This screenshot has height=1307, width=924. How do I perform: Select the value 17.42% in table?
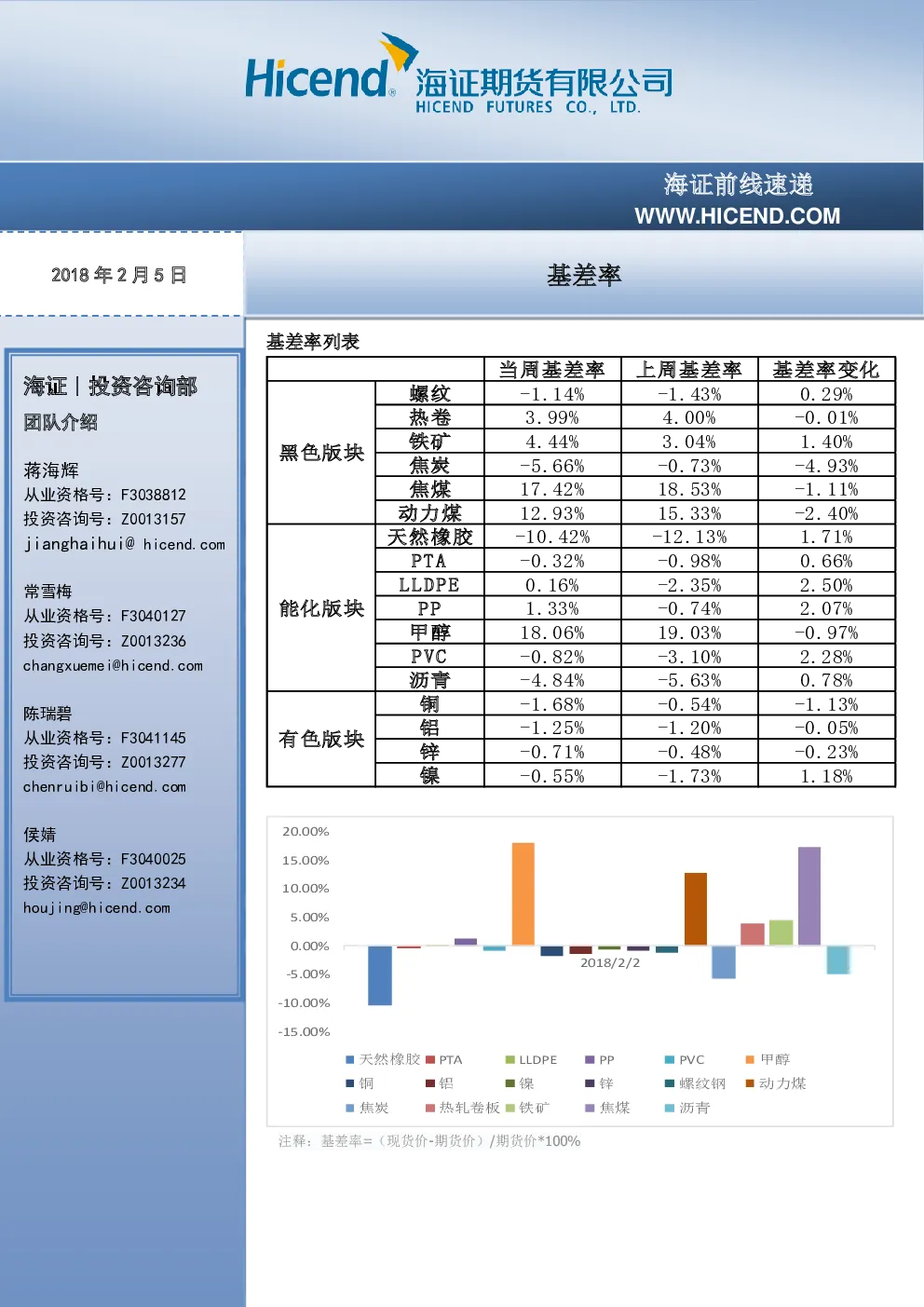552,489
